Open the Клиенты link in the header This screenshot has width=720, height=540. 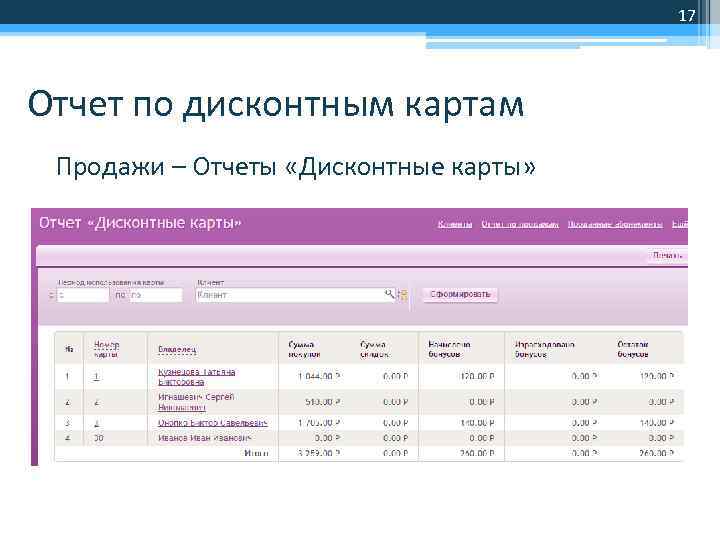tap(455, 224)
